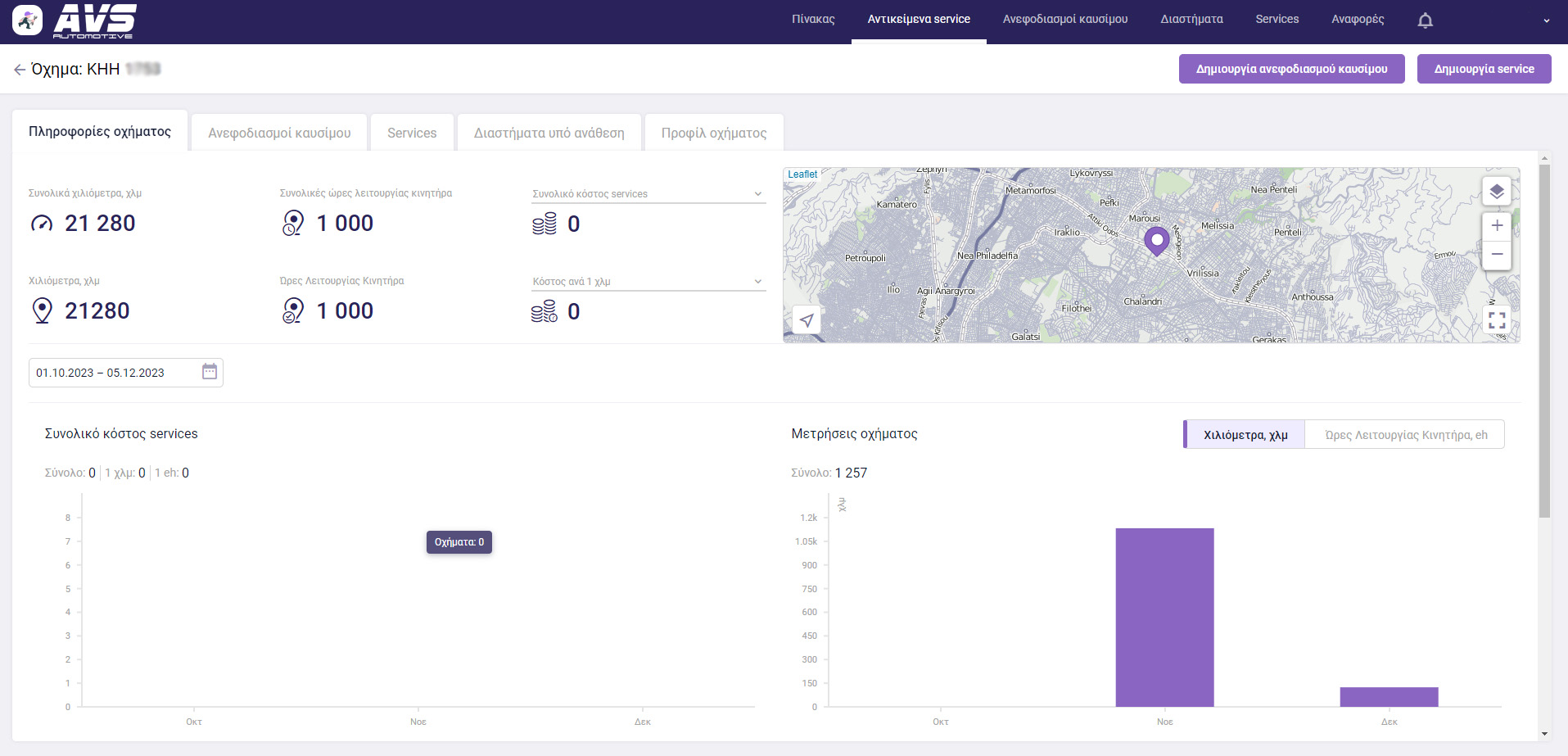Screen dimensions: 1568x756
Task: Open the user account menu chevron
Action: (x=1546, y=20)
